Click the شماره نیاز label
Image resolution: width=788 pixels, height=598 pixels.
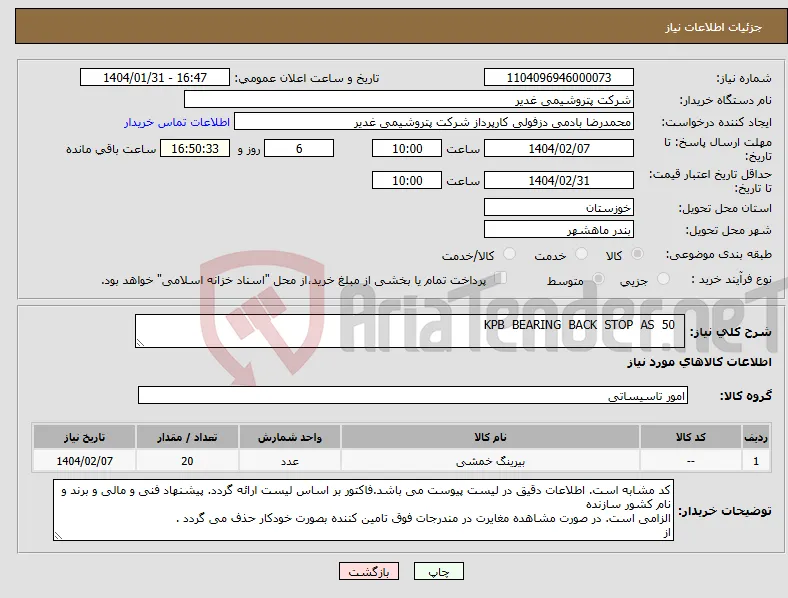744,78
